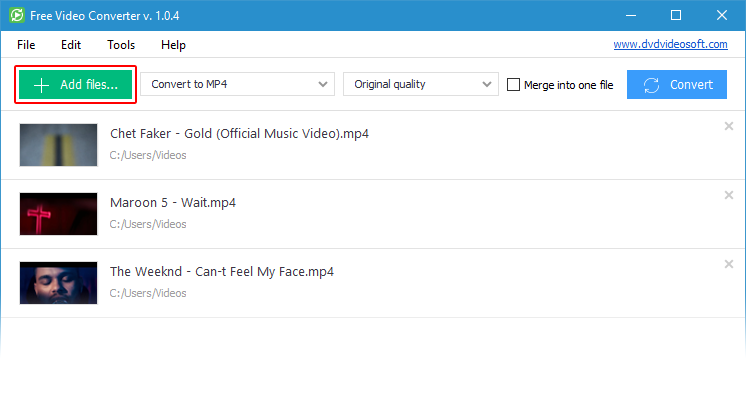Click The Weeknd - Can-t Feel My Face.mp4 filename
This screenshot has height=400, width=746.
pos(222,272)
